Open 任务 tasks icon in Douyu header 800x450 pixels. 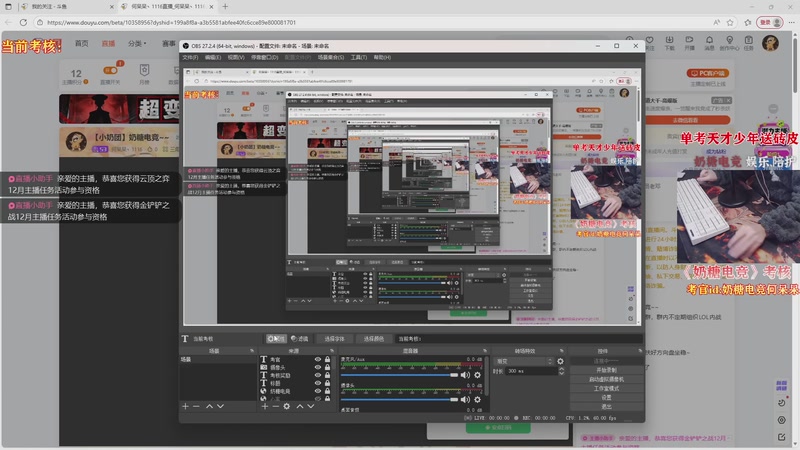(748, 43)
